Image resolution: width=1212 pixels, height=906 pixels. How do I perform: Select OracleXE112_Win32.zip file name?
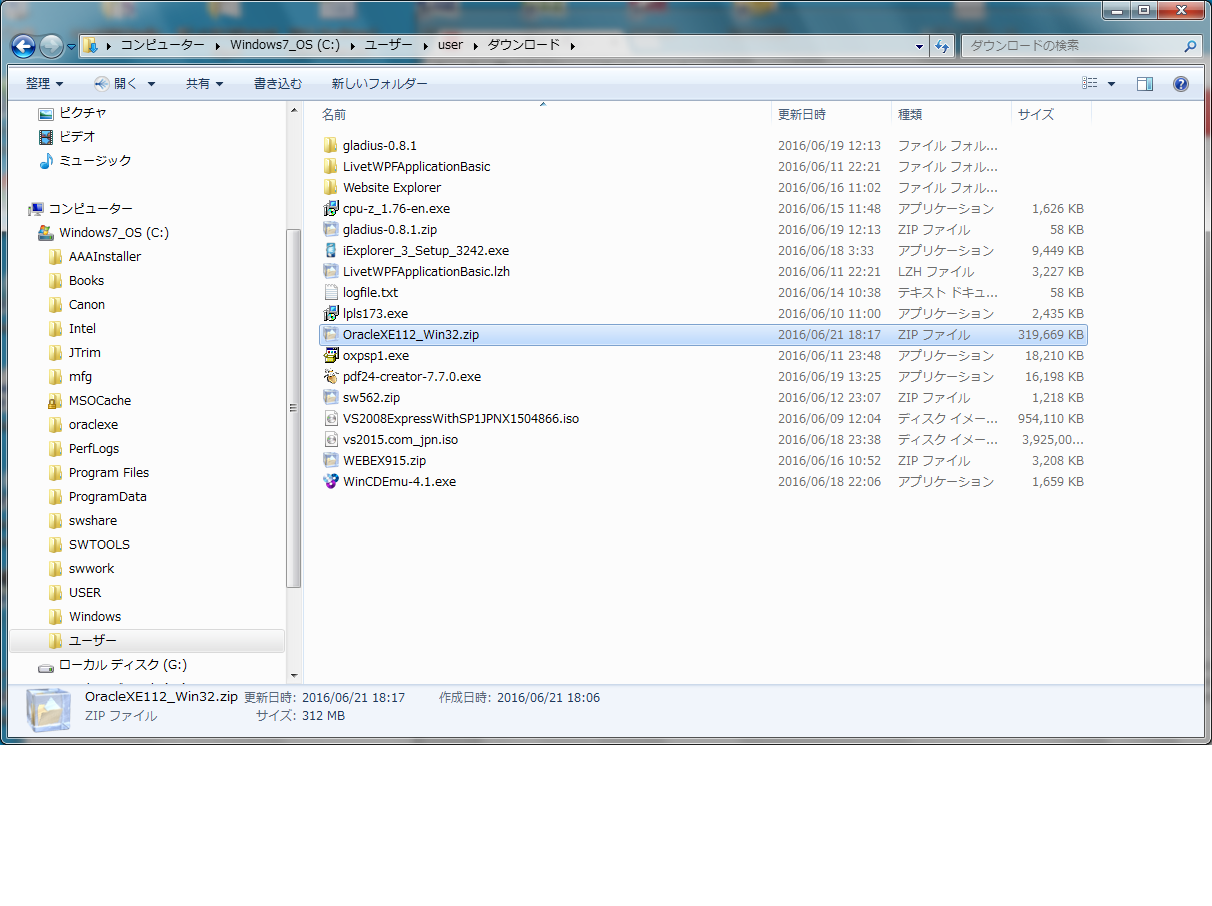(x=411, y=334)
